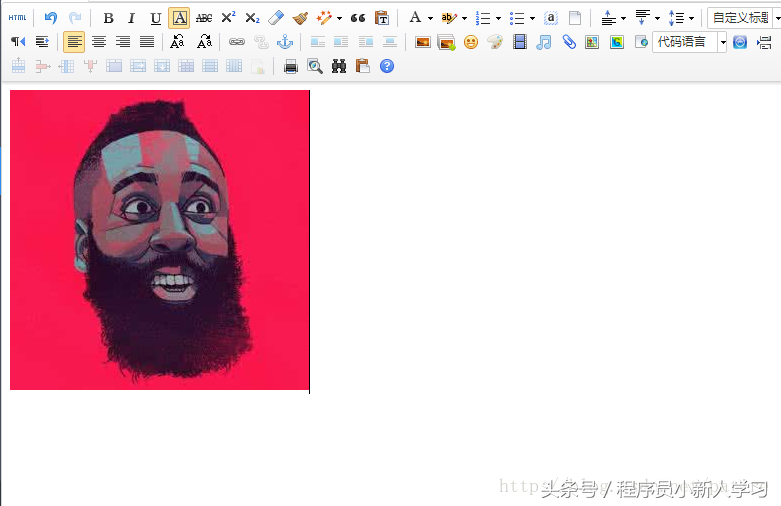Open the 自定义标题 combo box
Image resolution: width=781 pixels, height=506 pixels.
[x=744, y=18]
